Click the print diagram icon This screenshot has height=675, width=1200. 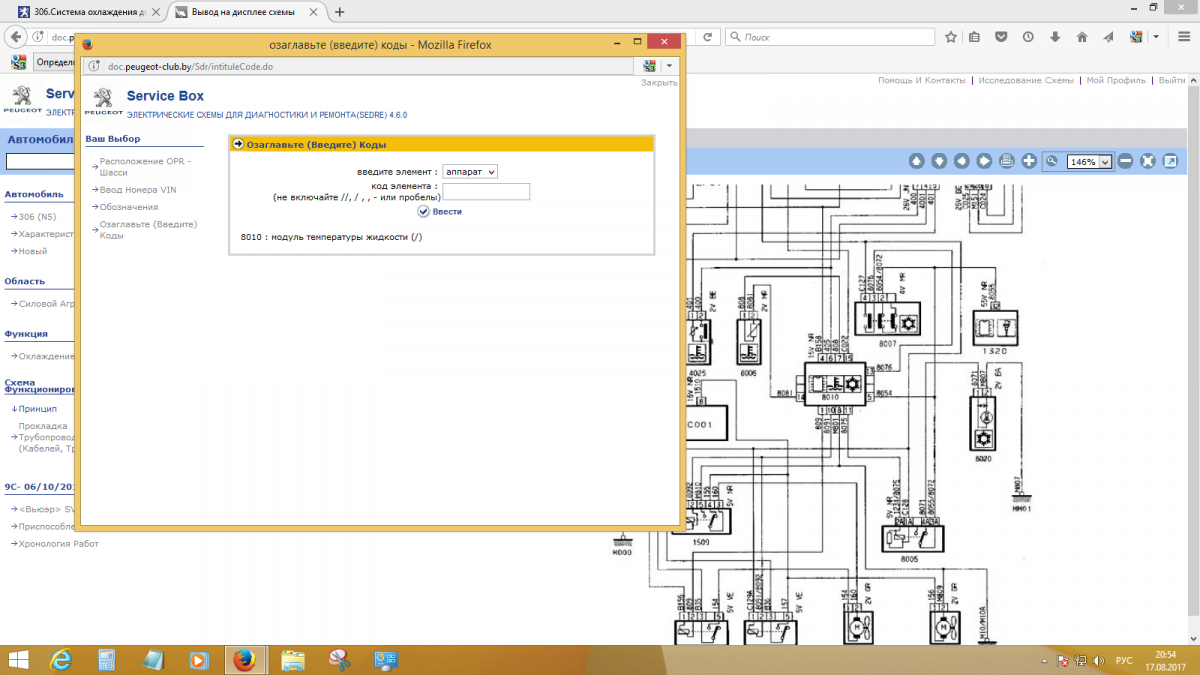click(1007, 161)
